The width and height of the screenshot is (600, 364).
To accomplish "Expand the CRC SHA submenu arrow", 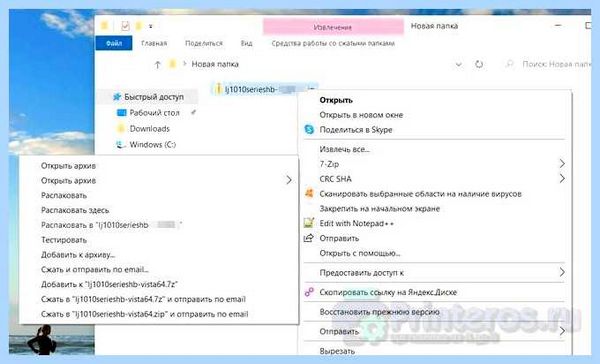I will point(562,178).
